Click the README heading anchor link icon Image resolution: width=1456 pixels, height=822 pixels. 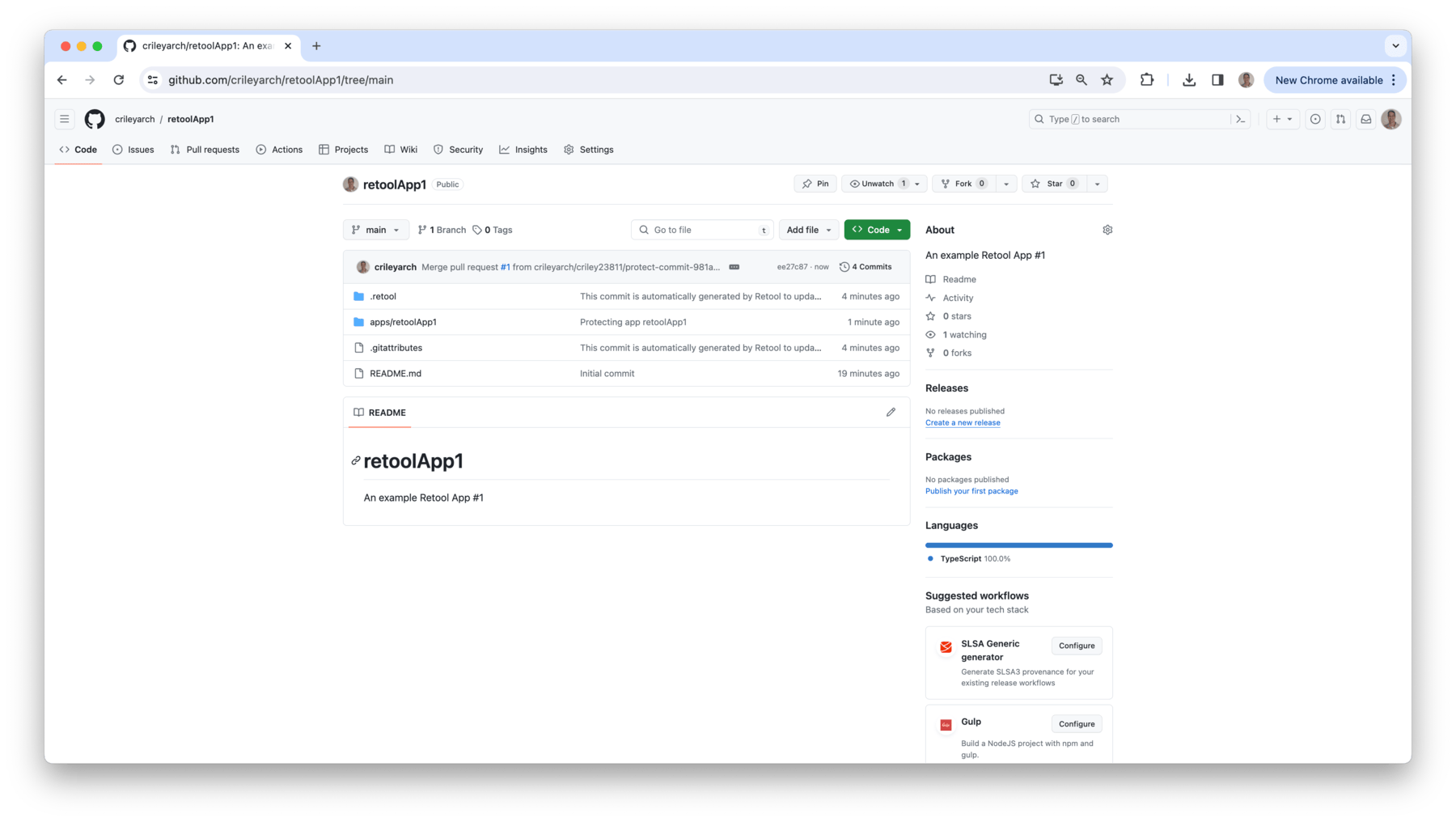(355, 460)
